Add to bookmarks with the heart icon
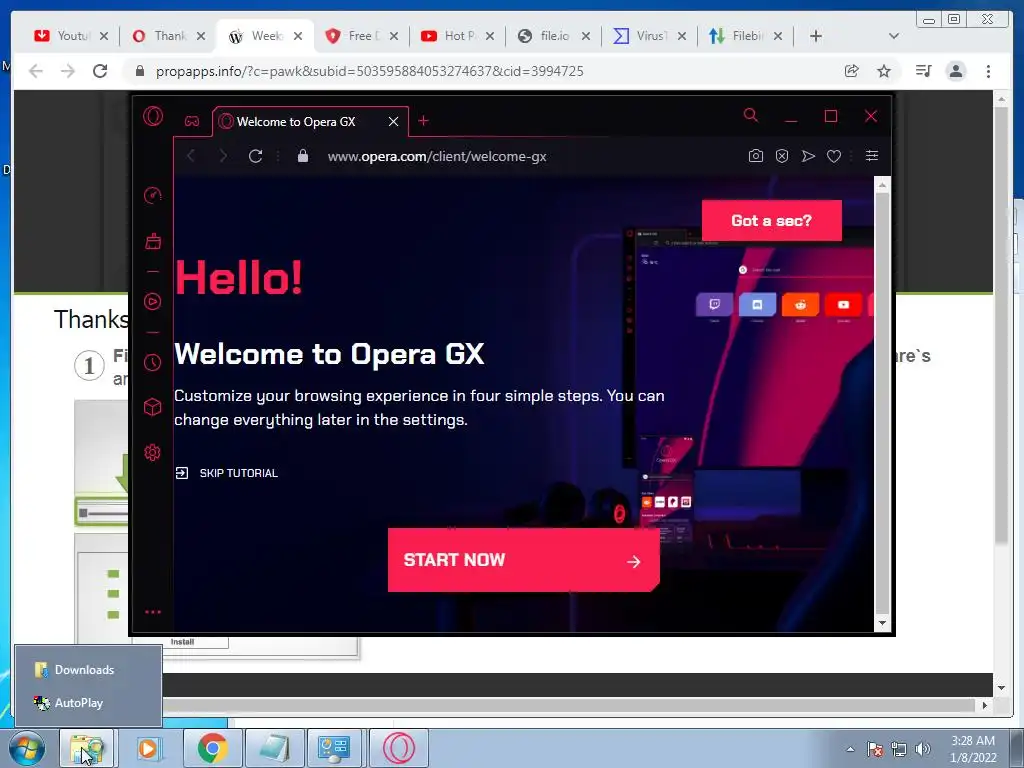The image size is (1024, 768). tap(834, 156)
